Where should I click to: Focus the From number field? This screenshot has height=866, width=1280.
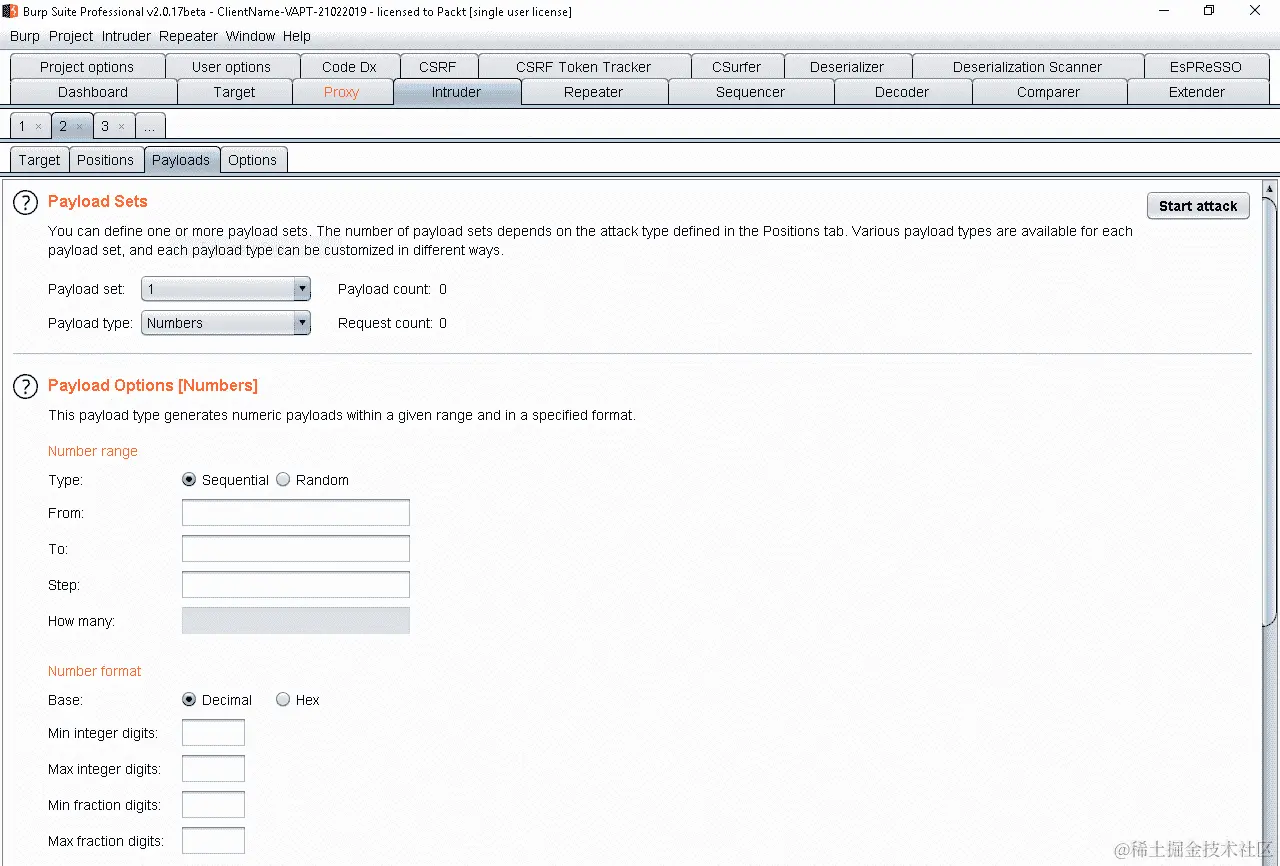(296, 513)
